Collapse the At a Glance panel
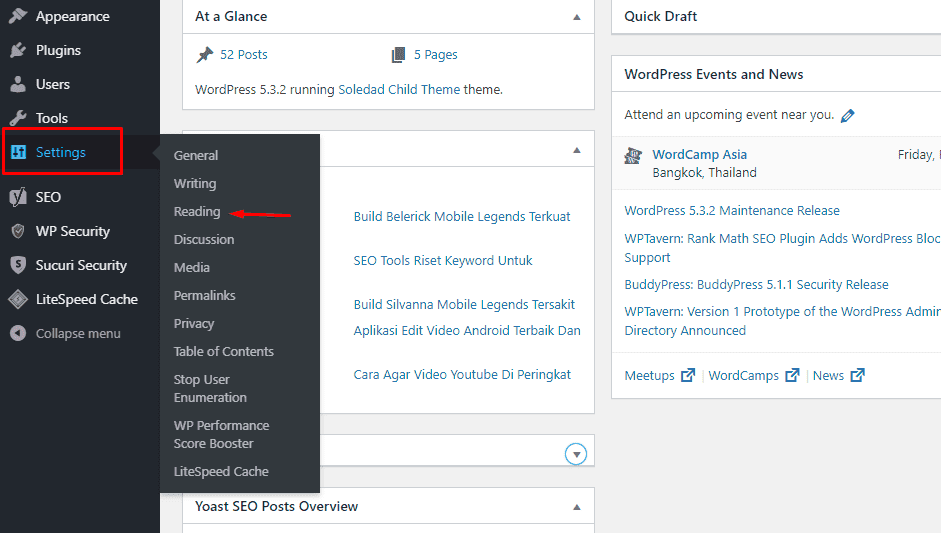The width and height of the screenshot is (941, 533). (x=577, y=17)
